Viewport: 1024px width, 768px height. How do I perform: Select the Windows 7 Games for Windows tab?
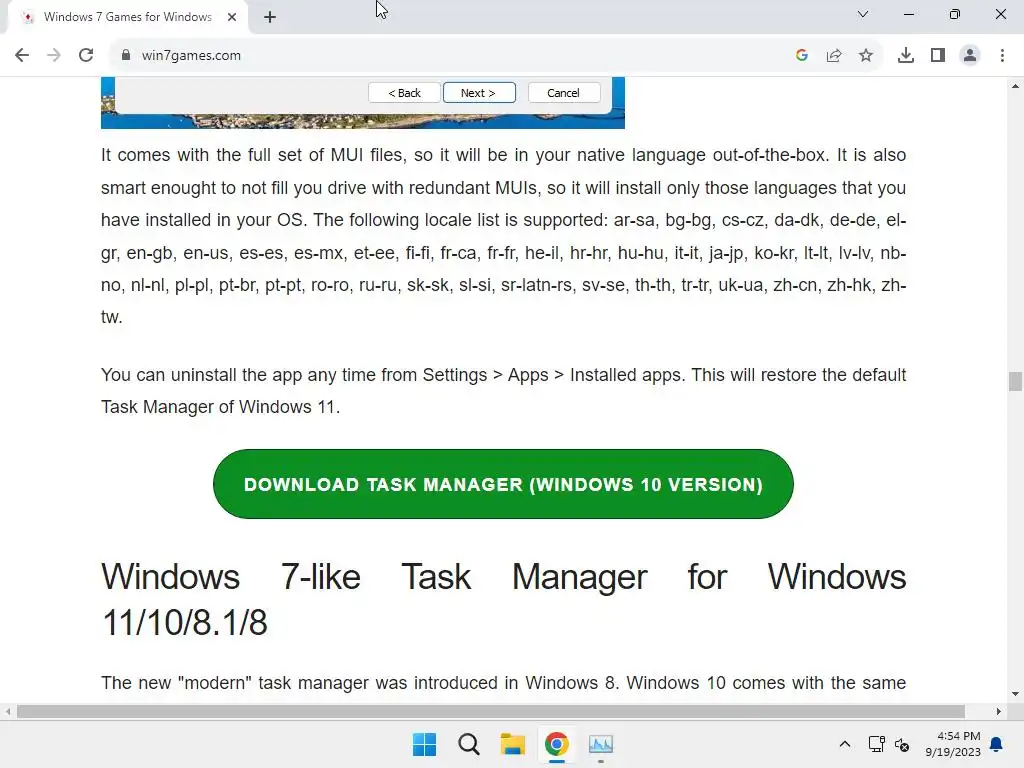pos(127,17)
